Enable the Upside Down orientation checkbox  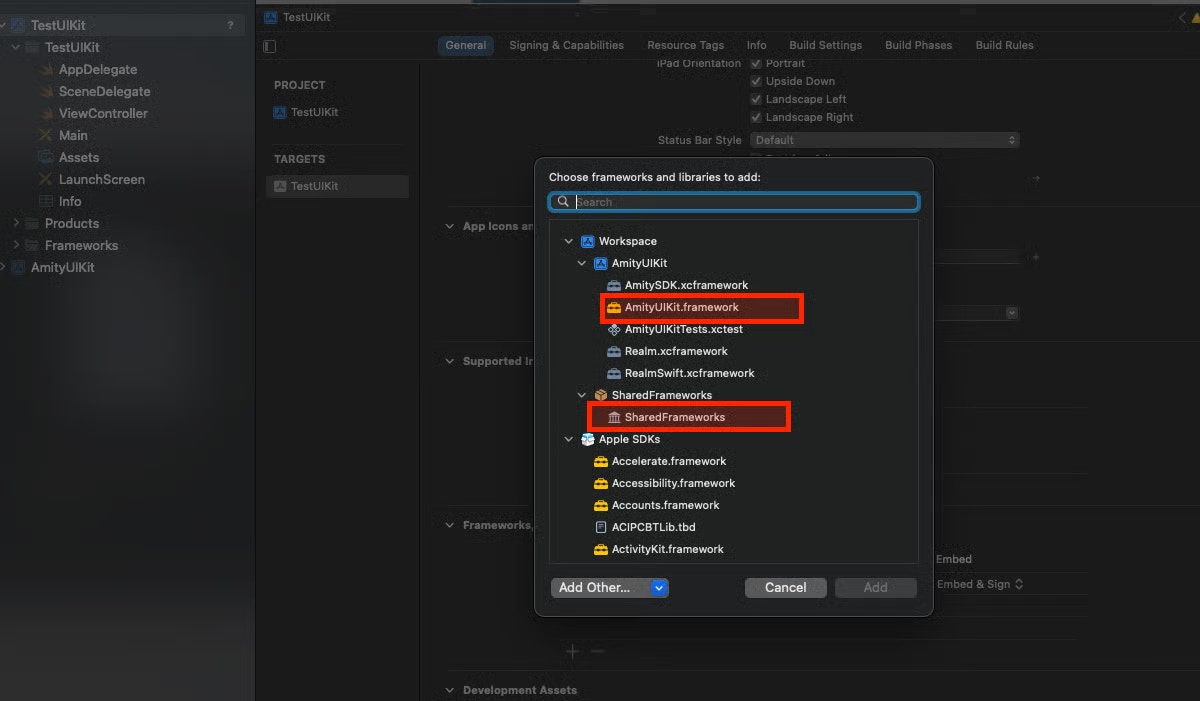tap(757, 81)
